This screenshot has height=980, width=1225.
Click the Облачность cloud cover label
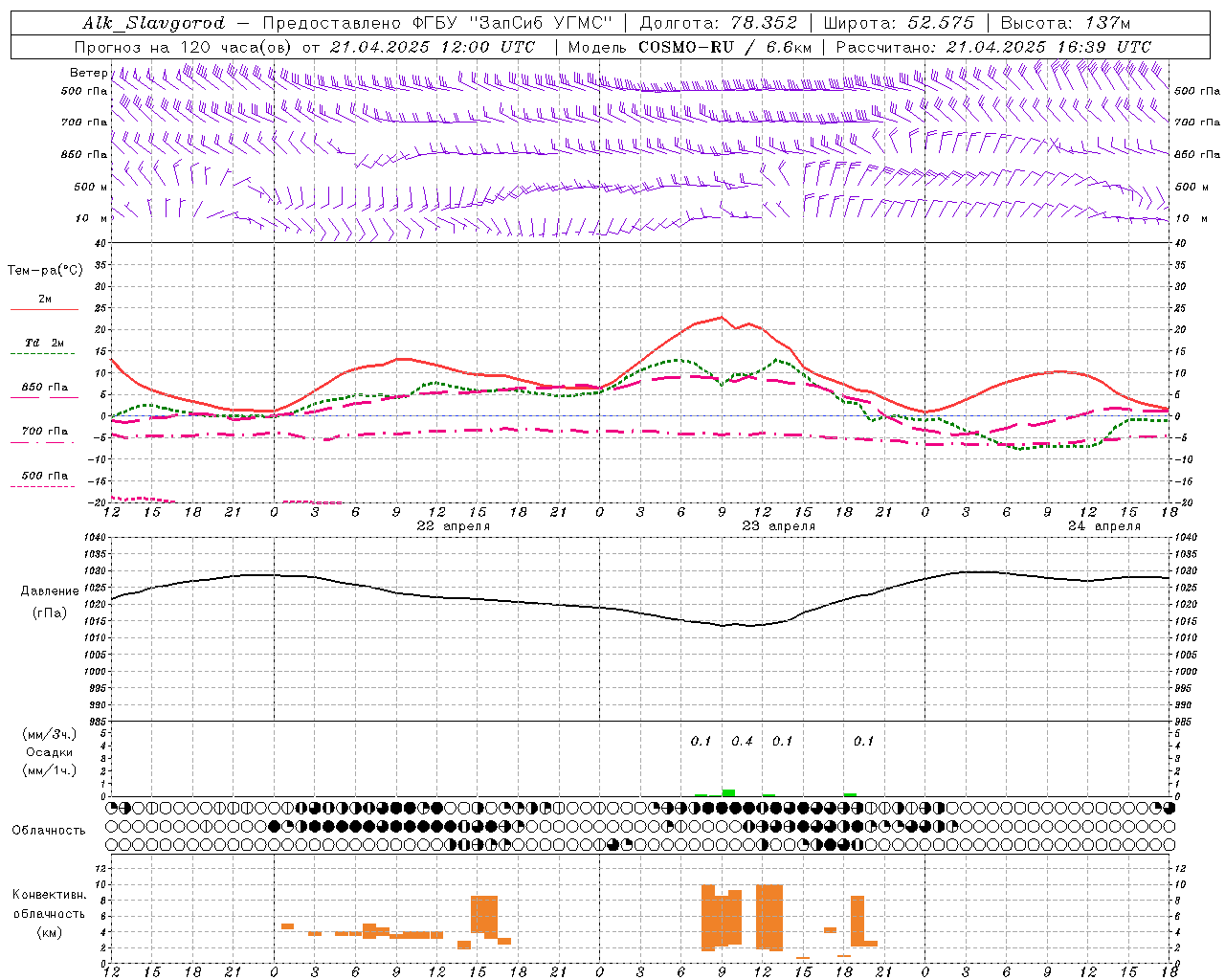click(x=49, y=831)
